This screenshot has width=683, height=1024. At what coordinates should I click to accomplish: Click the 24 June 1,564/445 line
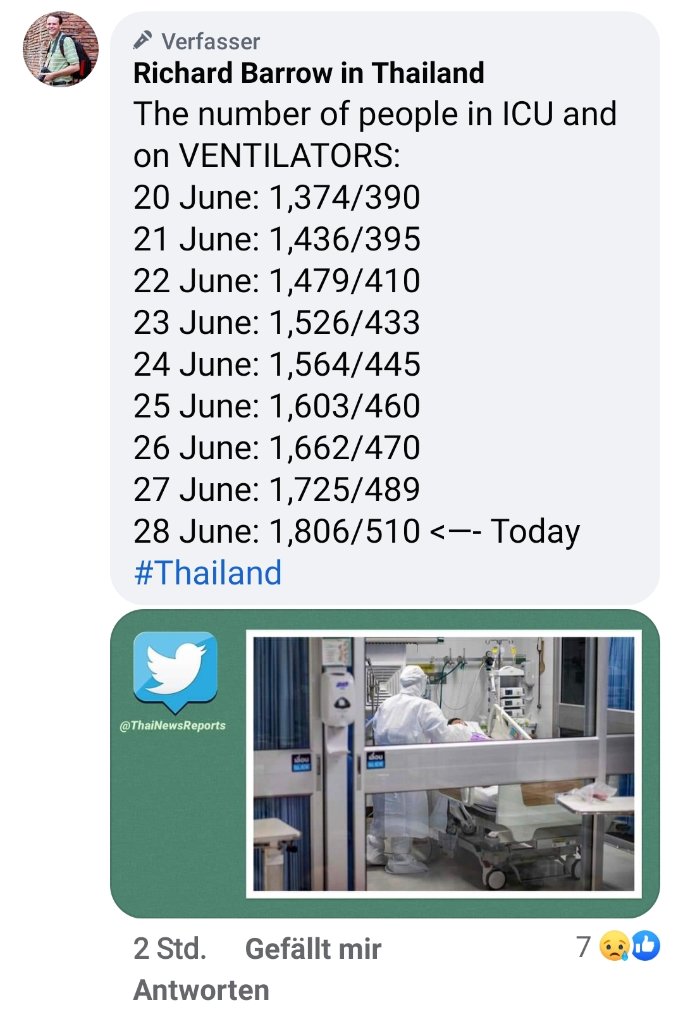coord(277,365)
